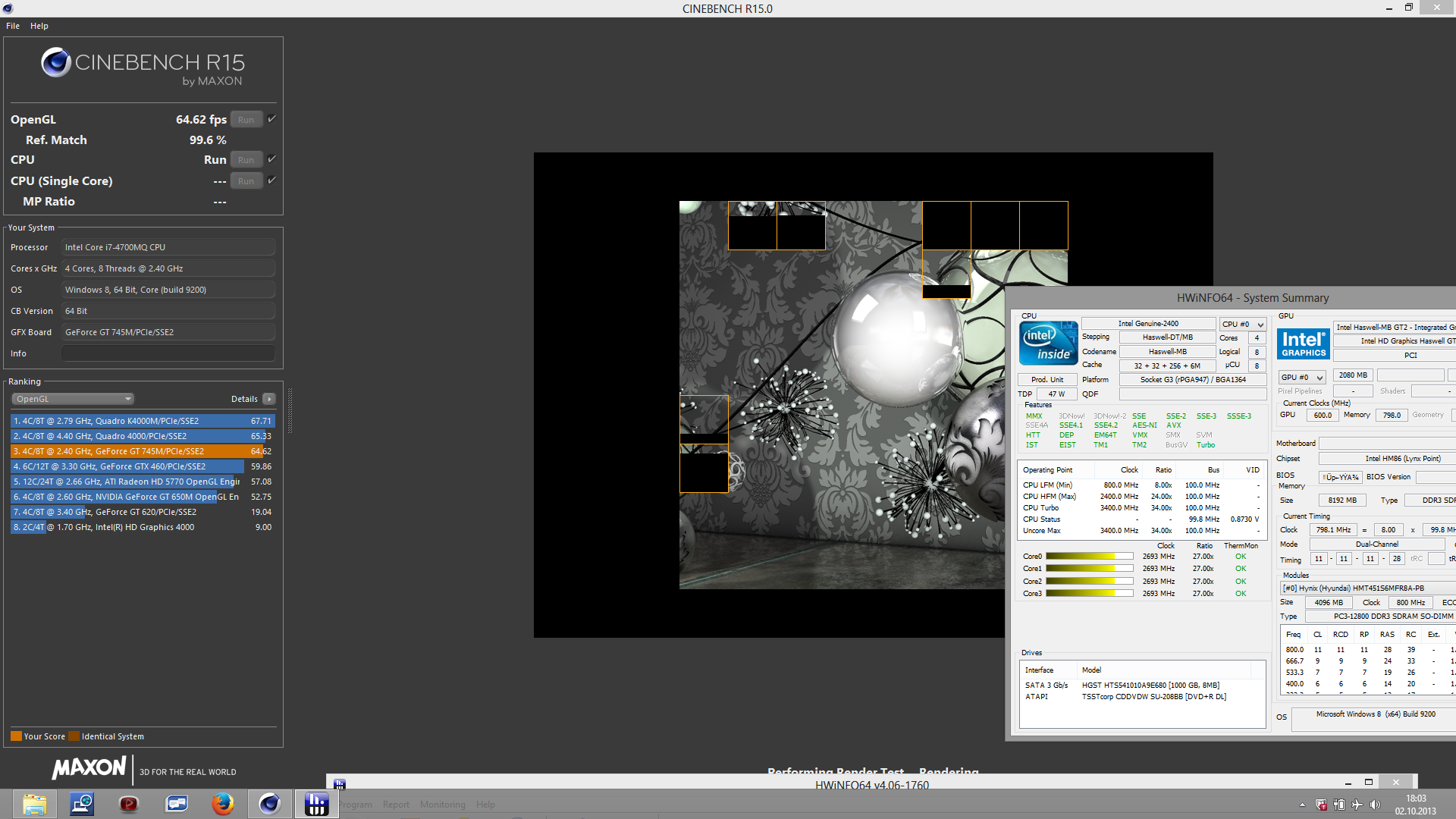Click the Socket G3 platform field
Viewport: 1456px width, 819px height.
(1193, 380)
